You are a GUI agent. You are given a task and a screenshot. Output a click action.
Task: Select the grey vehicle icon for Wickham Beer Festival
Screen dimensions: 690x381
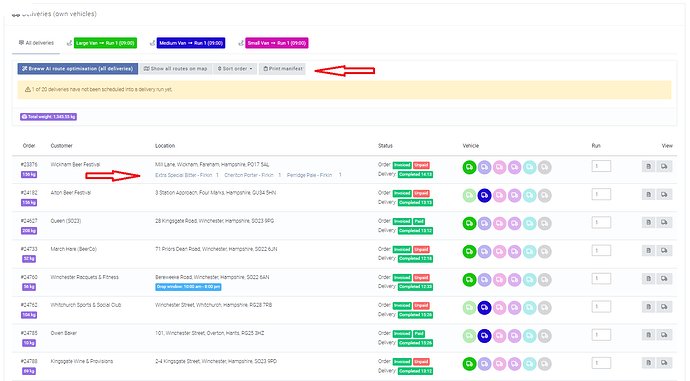(544, 167)
